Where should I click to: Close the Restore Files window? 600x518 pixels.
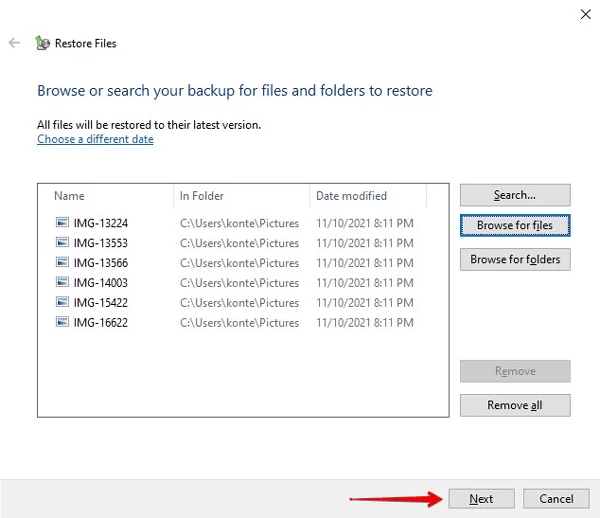click(x=584, y=14)
